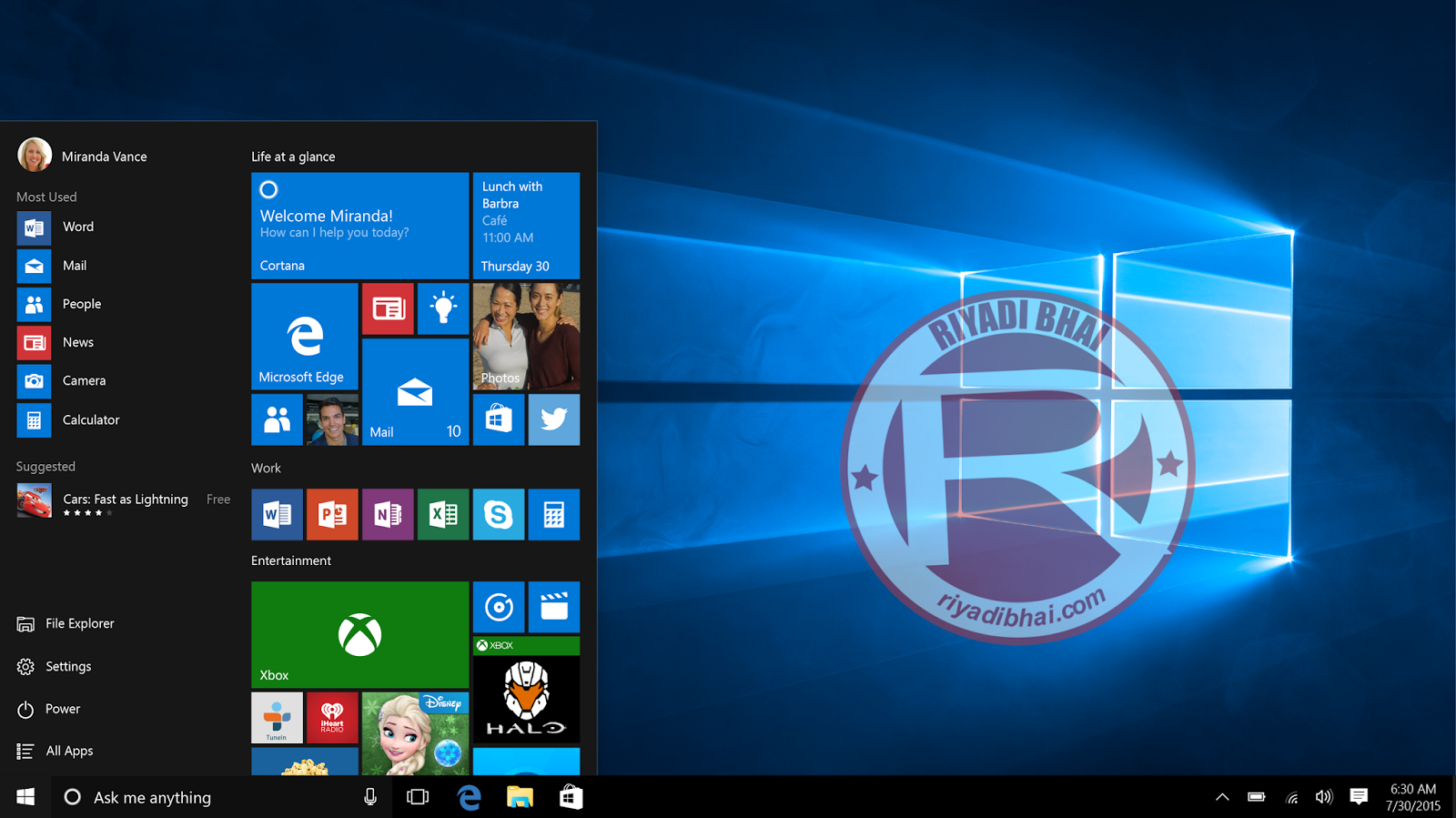Open the Calculator tile in the Work group
The height and width of the screenshot is (818, 1456).
click(x=554, y=514)
